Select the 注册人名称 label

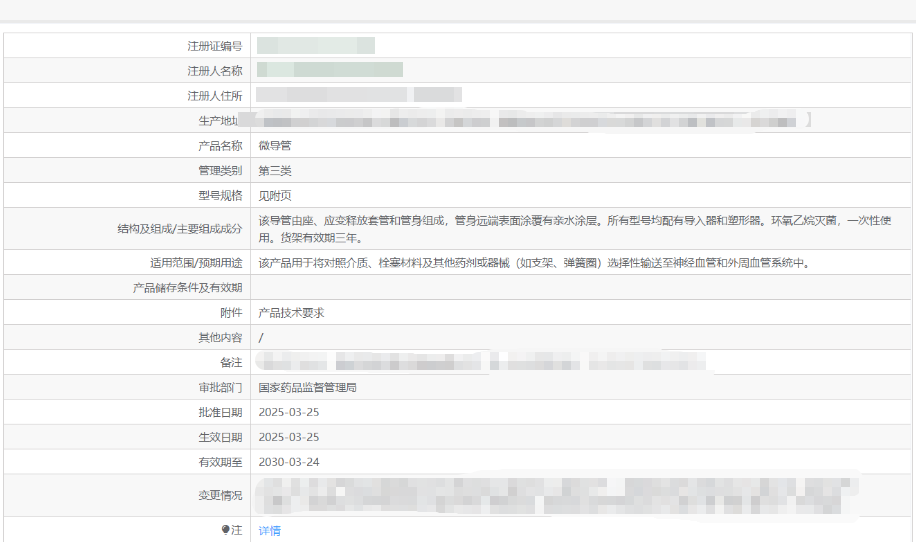click(214, 71)
